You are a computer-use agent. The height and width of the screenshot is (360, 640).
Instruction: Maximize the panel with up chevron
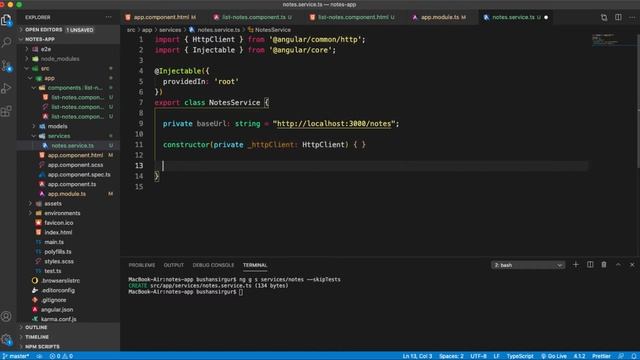[x=618, y=265]
